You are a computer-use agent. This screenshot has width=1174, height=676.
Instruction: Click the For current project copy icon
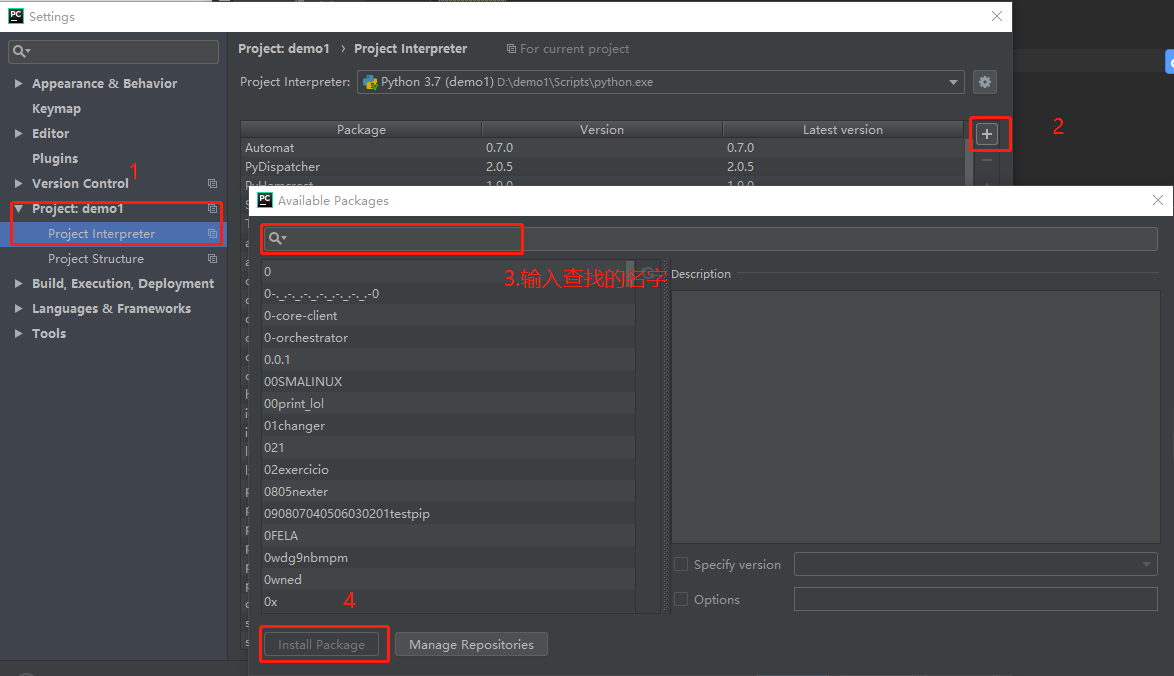511,49
